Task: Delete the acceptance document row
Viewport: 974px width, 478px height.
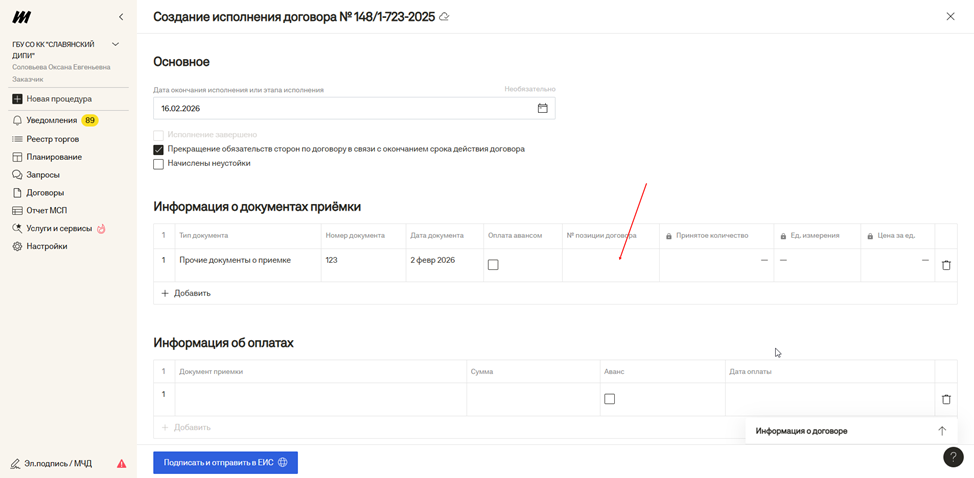Action: 946,265
